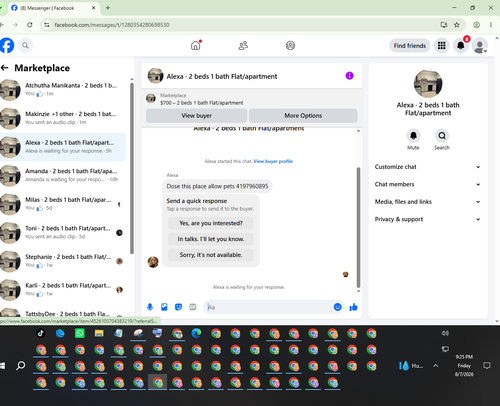Open the Windows notification center icon
500x406 pixels.
(x=487, y=366)
